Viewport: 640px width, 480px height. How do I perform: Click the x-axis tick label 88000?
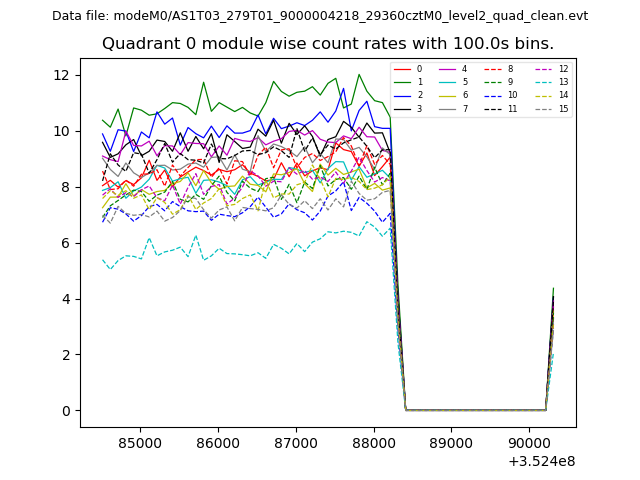point(374,443)
